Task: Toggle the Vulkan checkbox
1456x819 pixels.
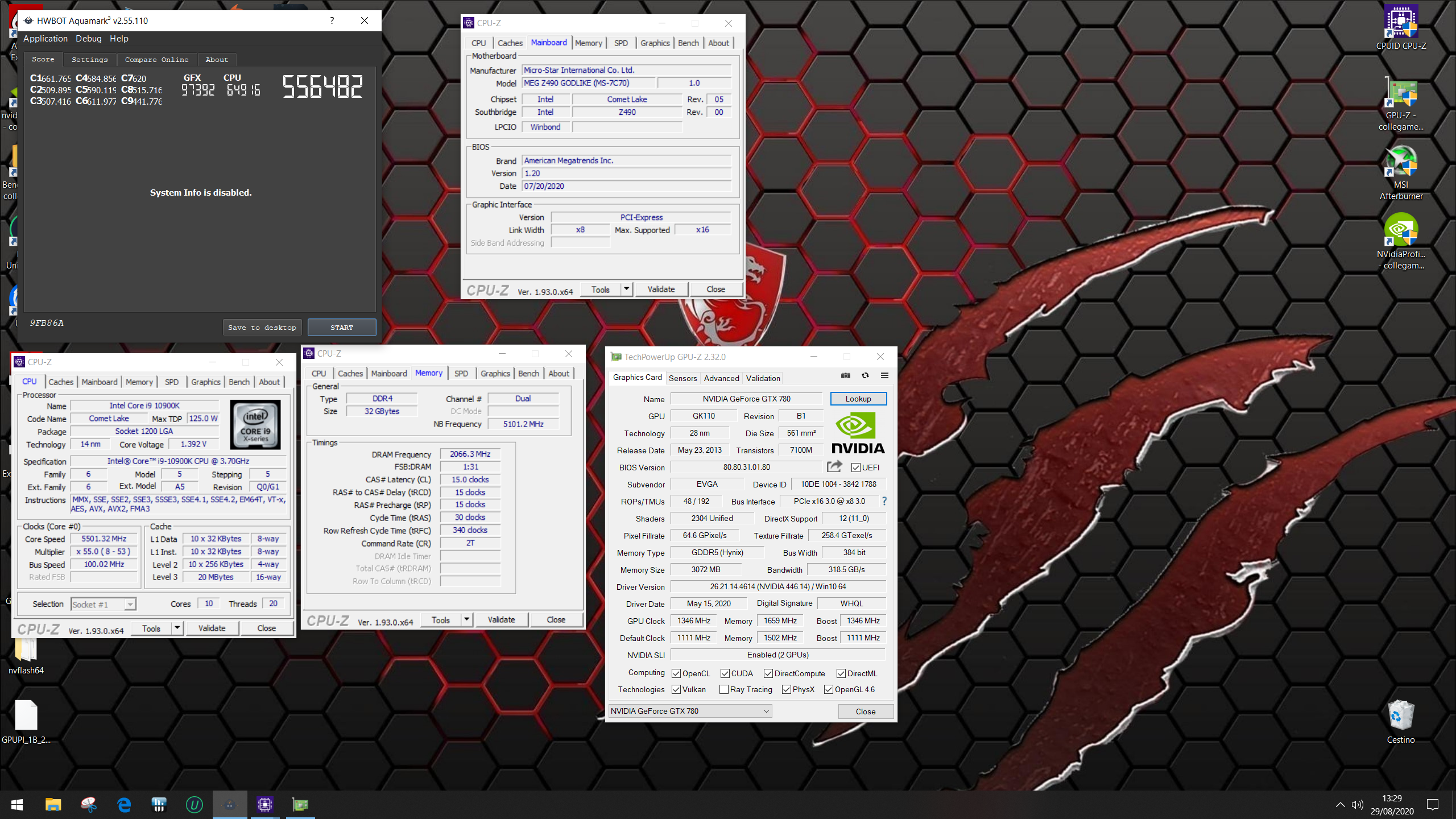Action: 676,689
